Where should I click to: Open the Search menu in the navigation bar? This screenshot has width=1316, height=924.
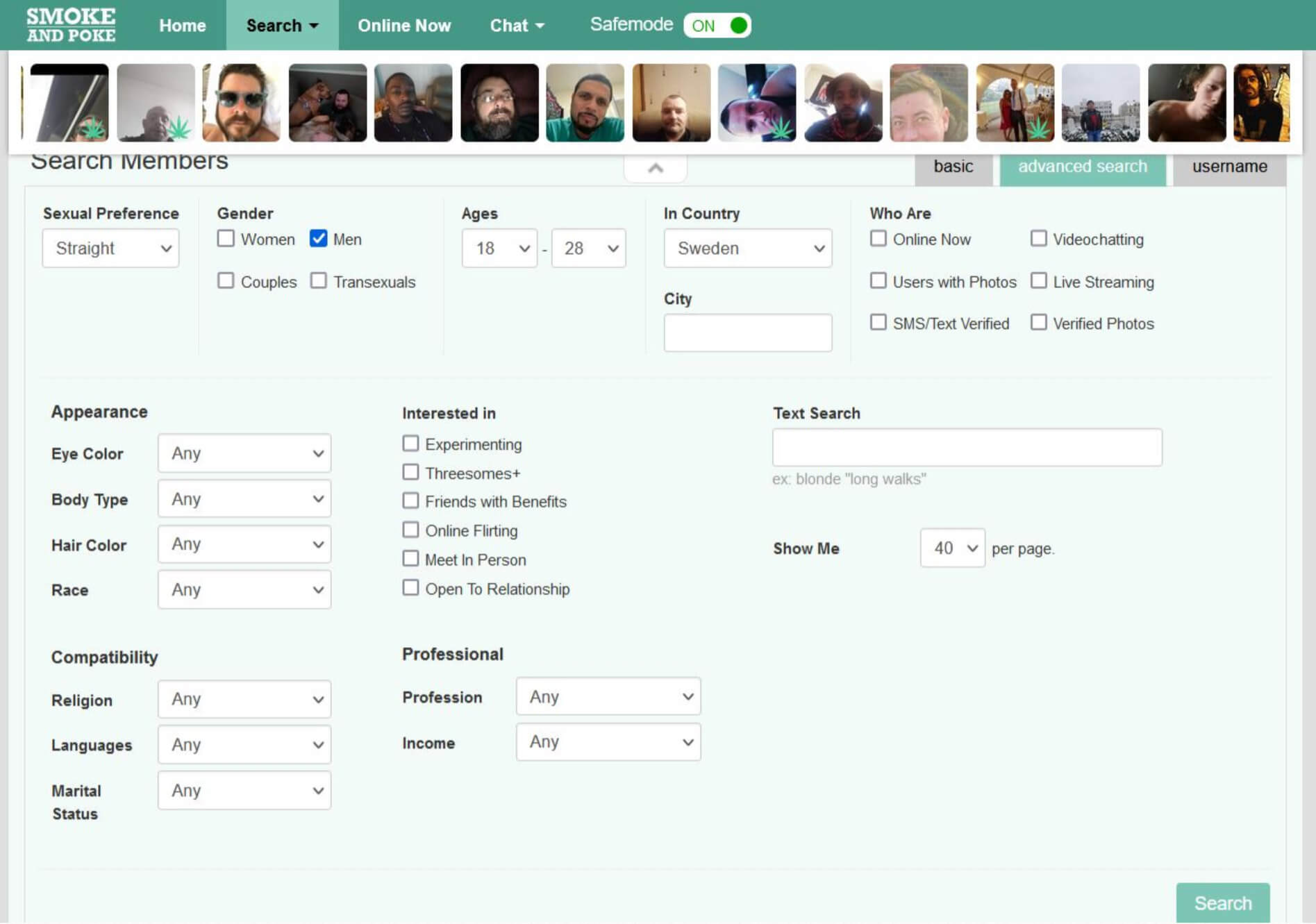[282, 26]
